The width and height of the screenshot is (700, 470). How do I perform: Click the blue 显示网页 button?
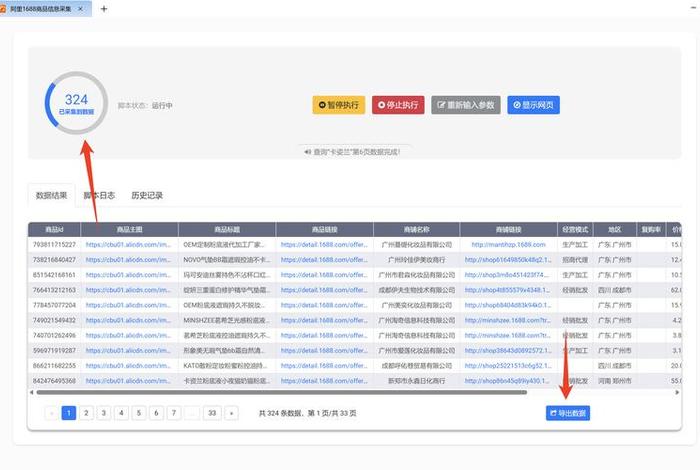point(533,105)
